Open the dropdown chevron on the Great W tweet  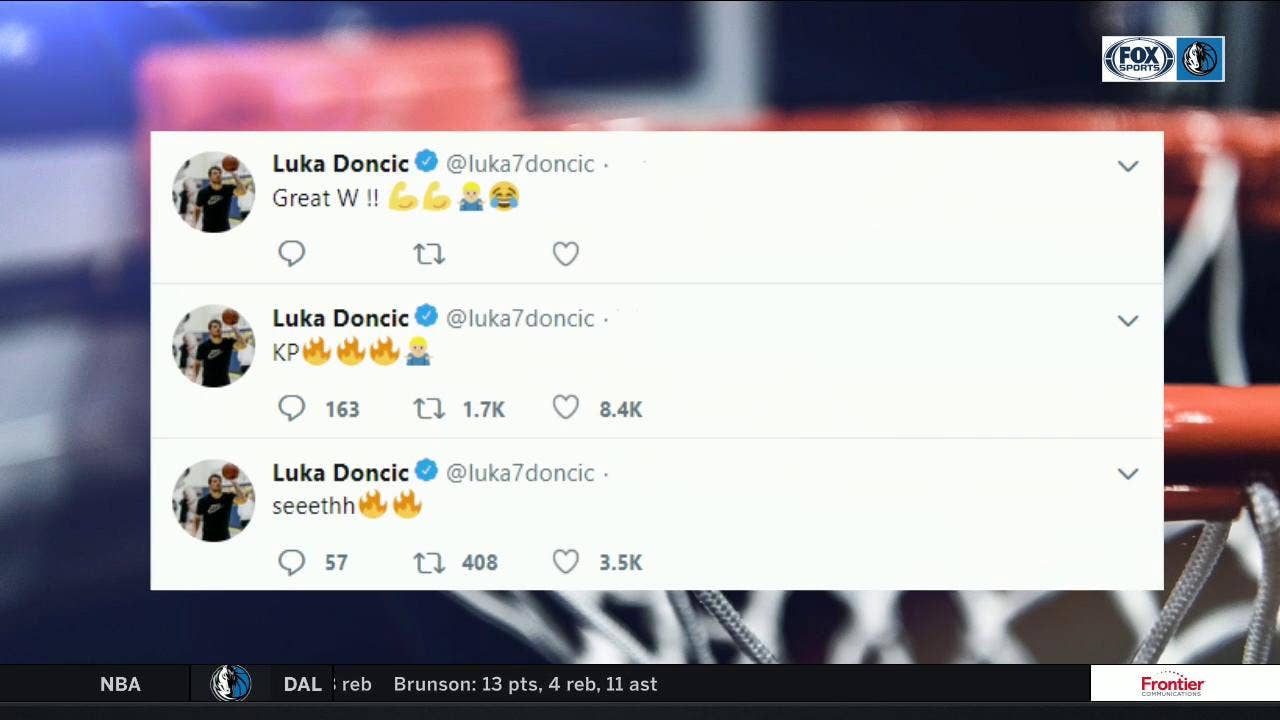[x=1128, y=166]
